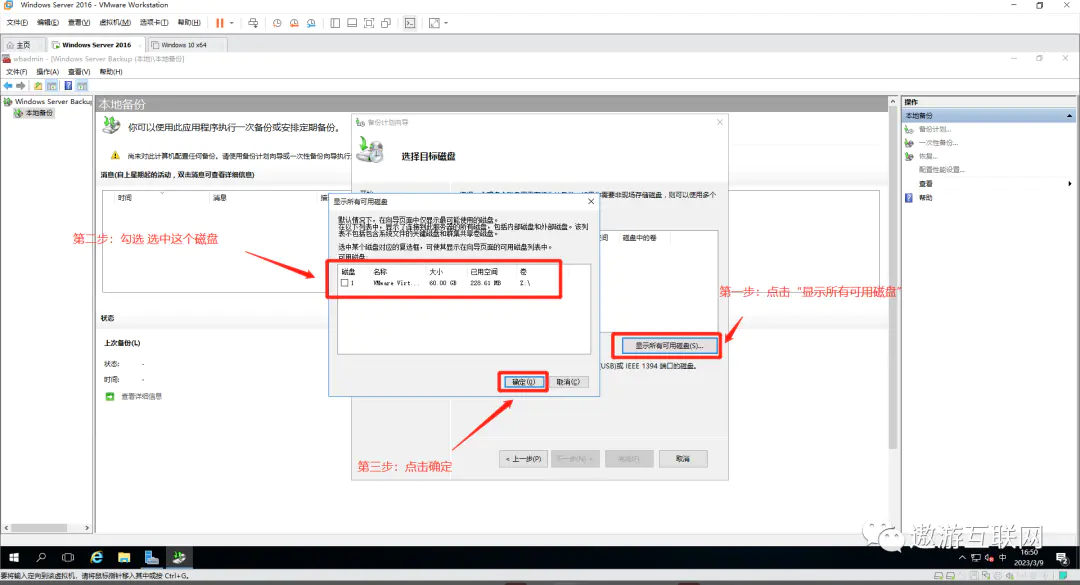Click the wizard 取消 button
The image size is (1080, 585).
coord(683,459)
